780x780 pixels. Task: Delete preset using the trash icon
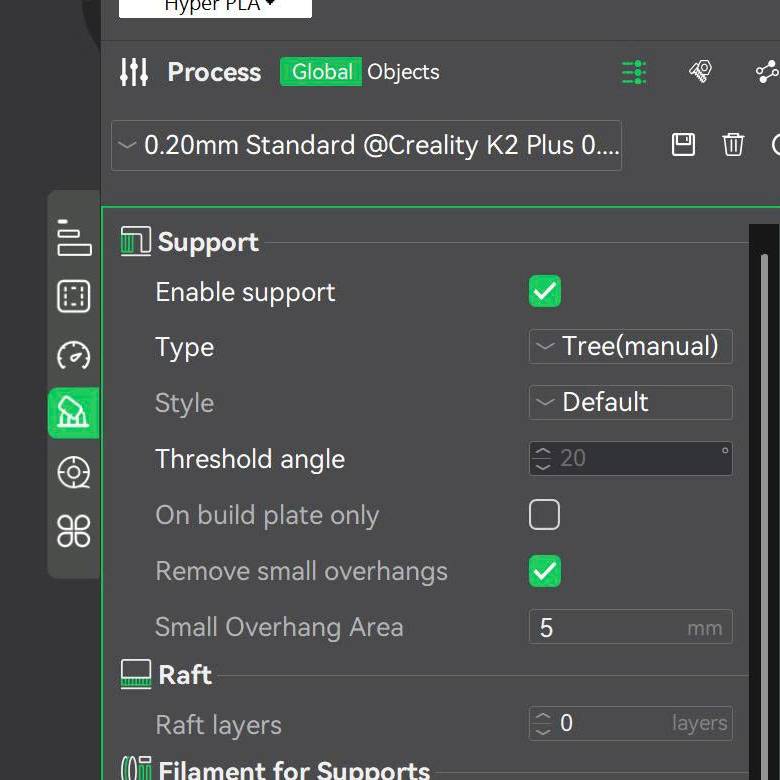point(733,145)
